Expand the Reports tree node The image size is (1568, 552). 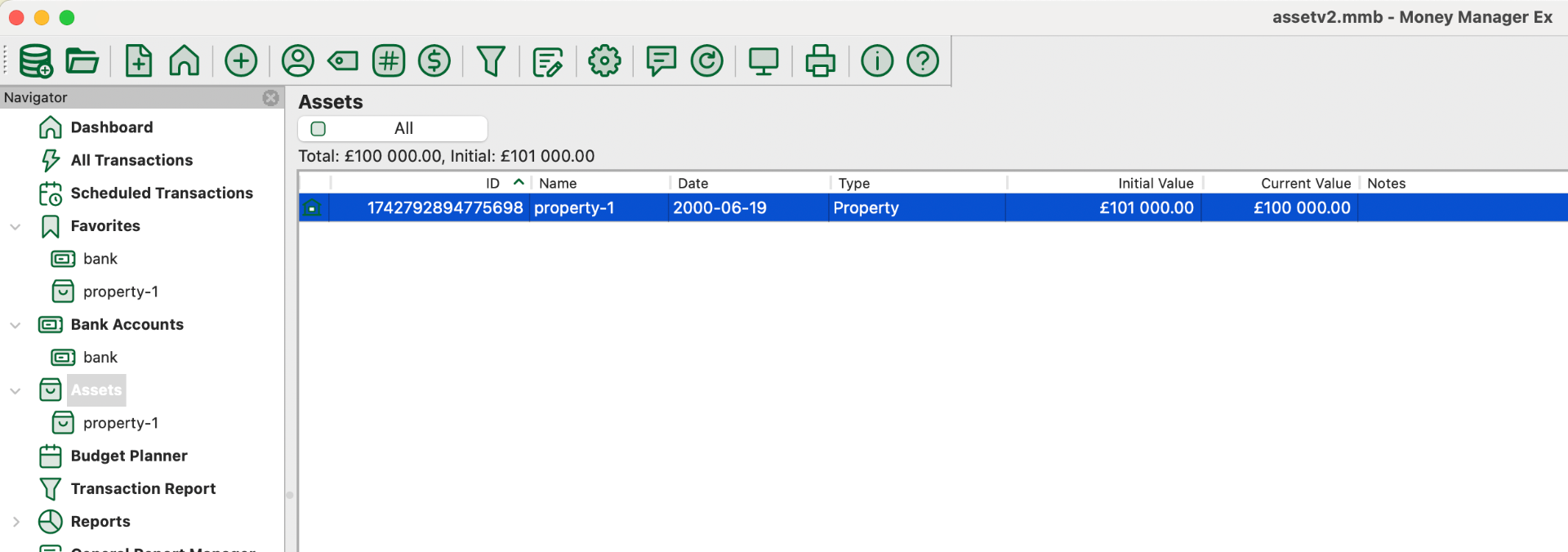pyautogui.click(x=16, y=522)
